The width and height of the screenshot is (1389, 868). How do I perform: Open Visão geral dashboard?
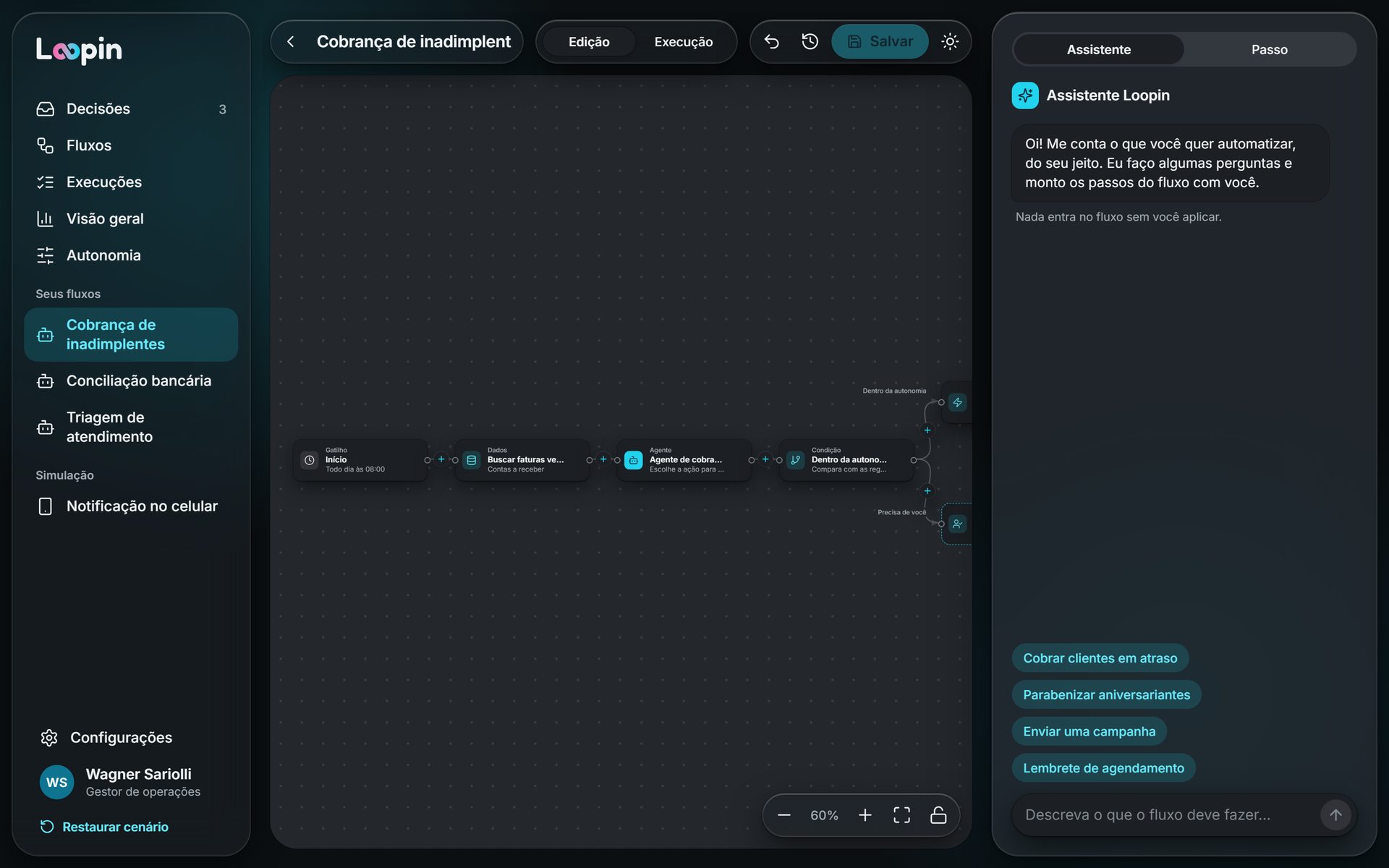click(x=131, y=218)
